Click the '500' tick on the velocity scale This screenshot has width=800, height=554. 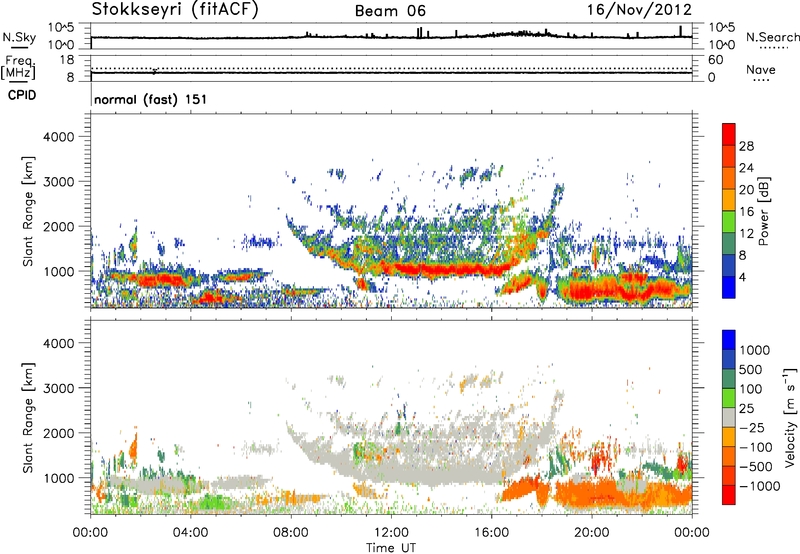[x=750, y=369]
